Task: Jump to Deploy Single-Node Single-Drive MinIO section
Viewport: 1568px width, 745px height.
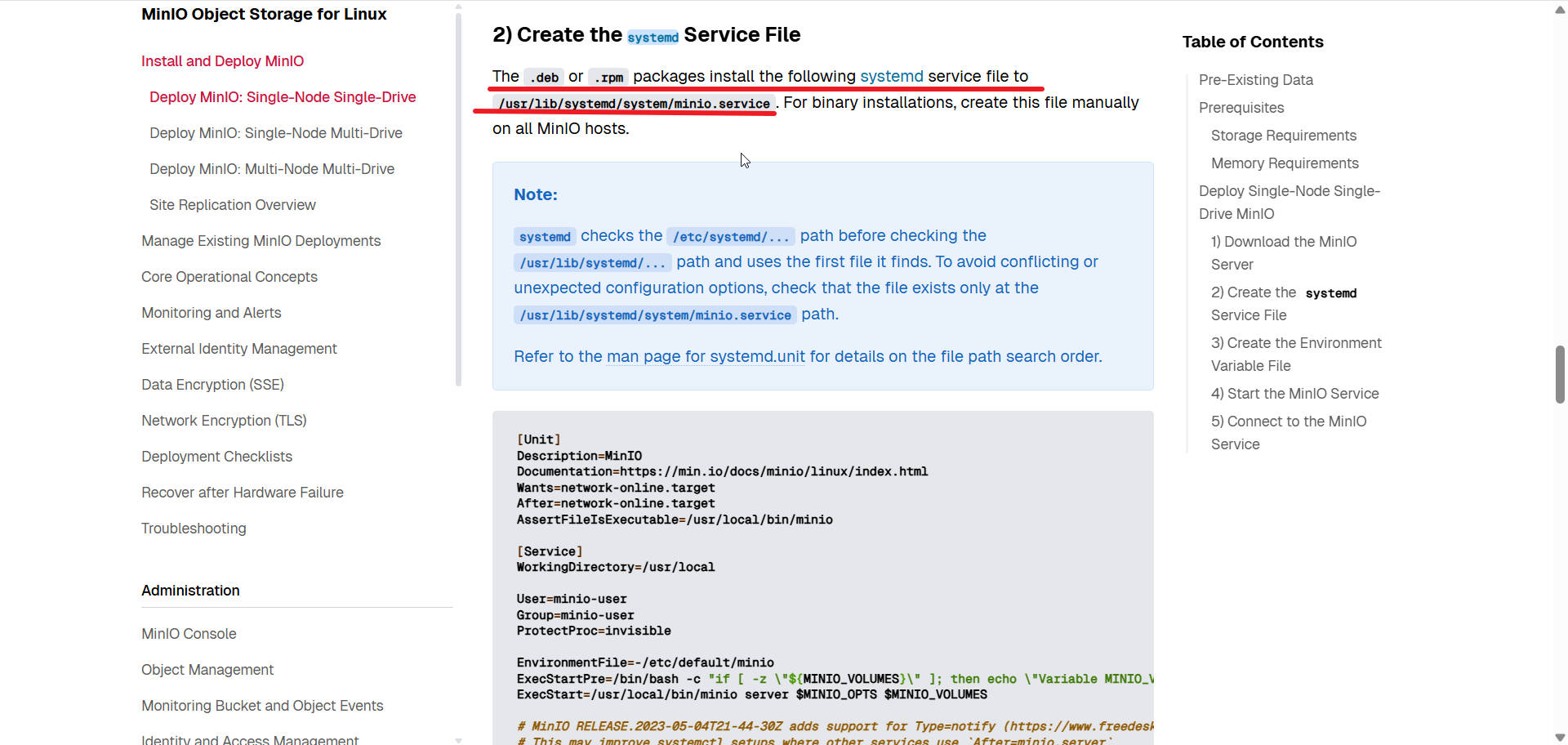Action: (1290, 203)
